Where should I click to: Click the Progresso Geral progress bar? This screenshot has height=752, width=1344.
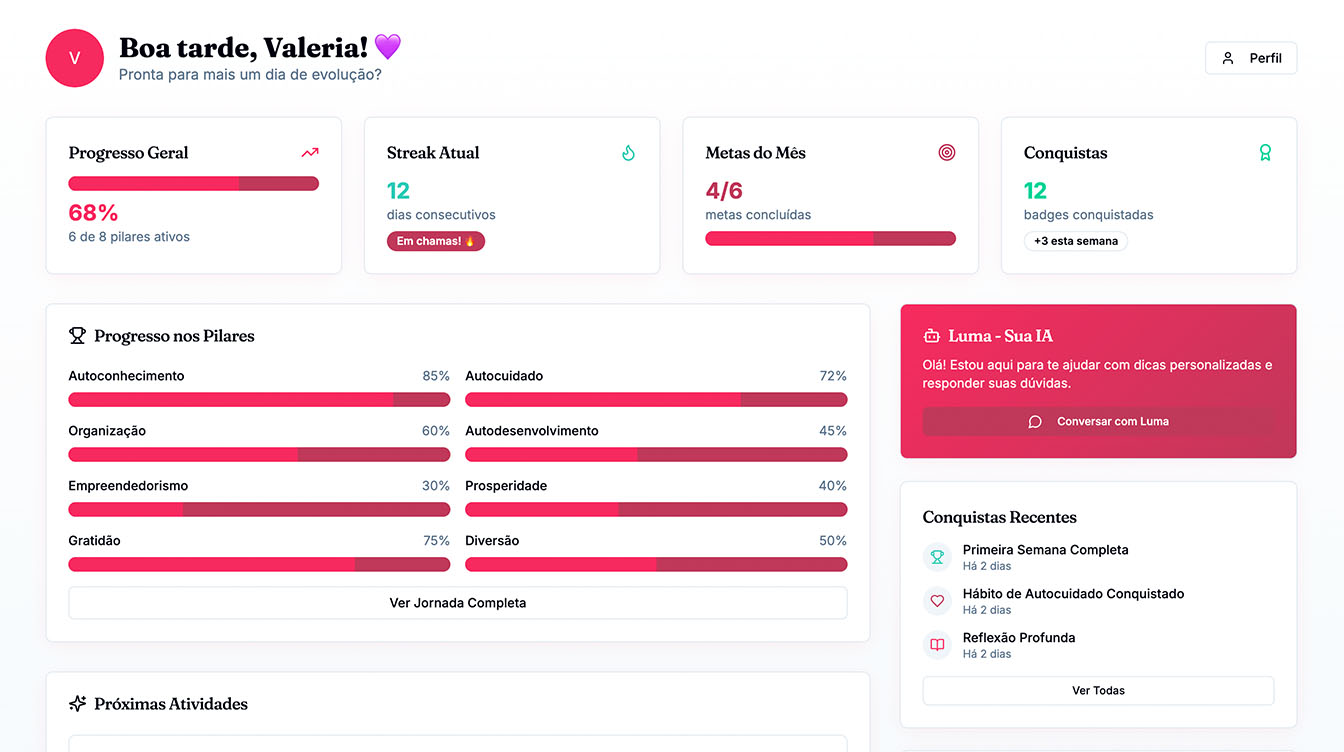pos(193,184)
